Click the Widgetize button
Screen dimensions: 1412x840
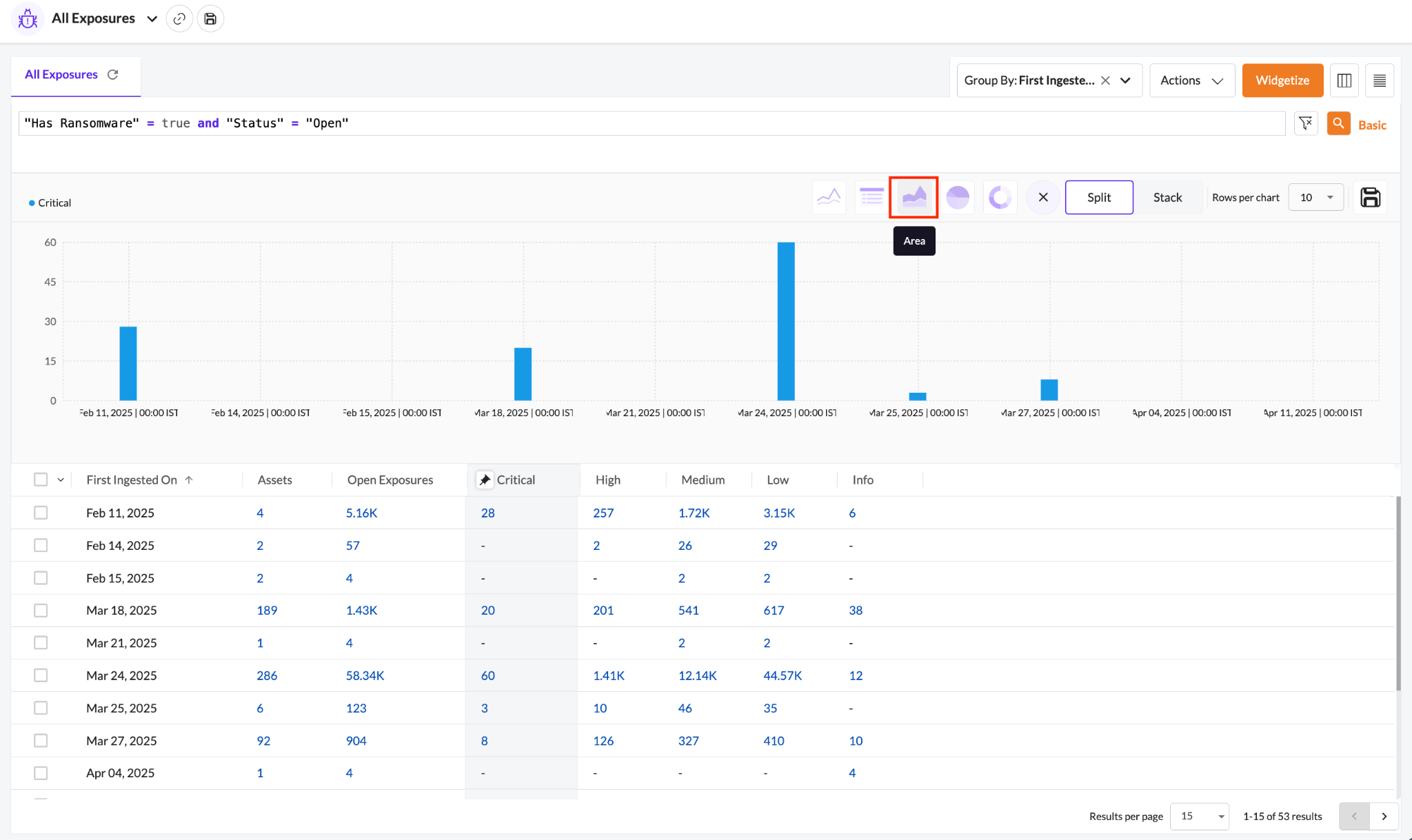[1282, 81]
